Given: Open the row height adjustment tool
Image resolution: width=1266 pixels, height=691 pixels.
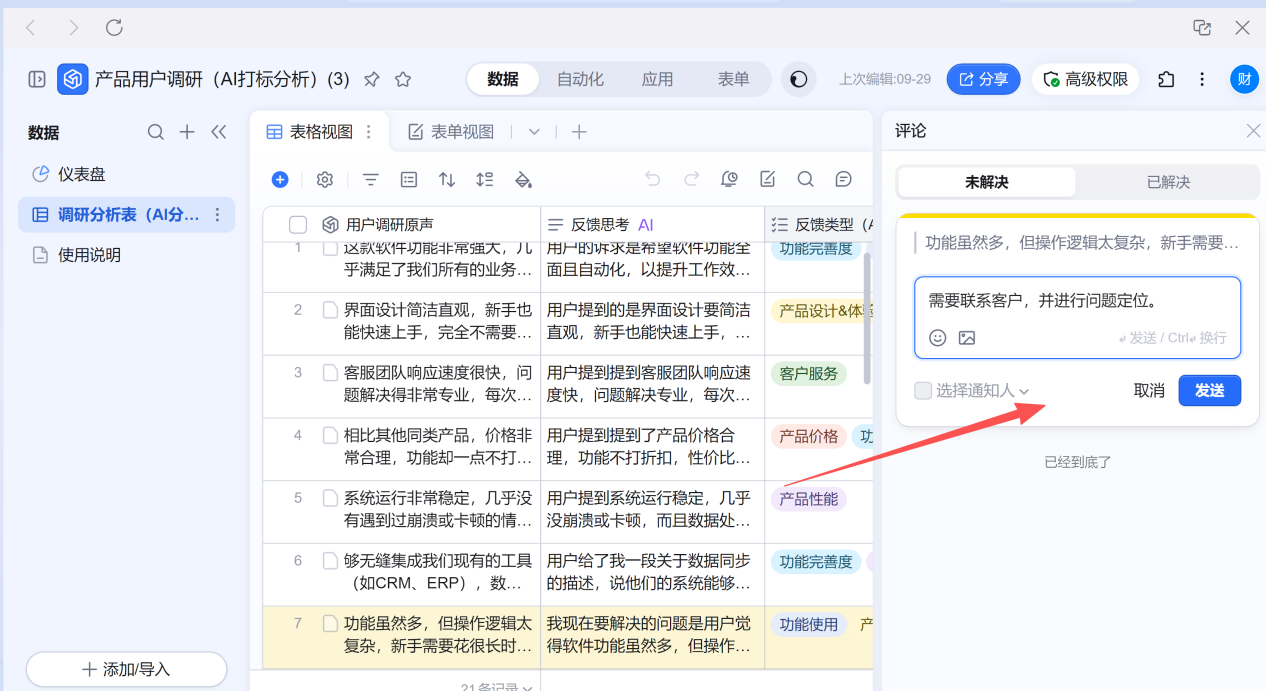Looking at the screenshot, I should (485, 180).
